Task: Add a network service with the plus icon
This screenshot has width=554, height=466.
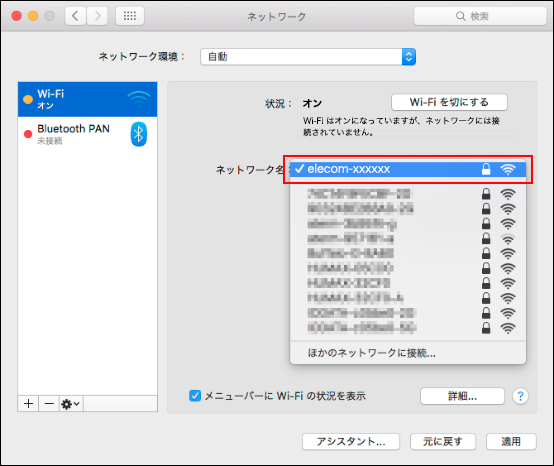Action: pyautogui.click(x=29, y=403)
